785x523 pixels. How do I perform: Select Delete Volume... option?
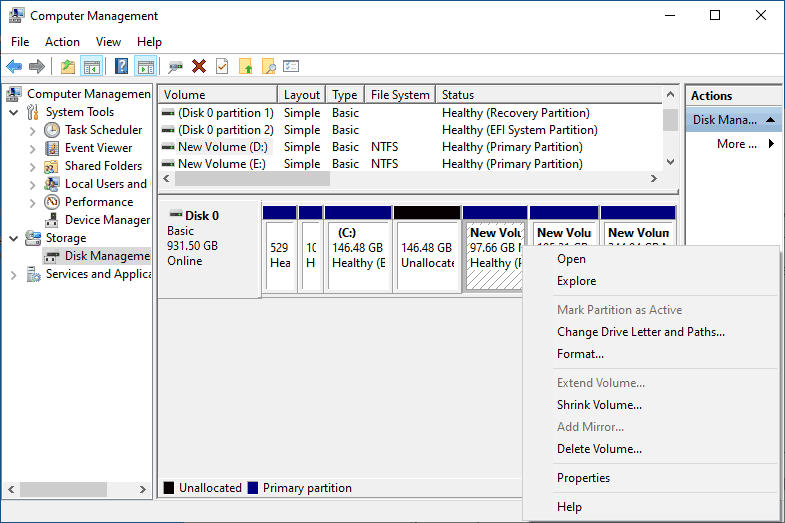click(x=651, y=449)
